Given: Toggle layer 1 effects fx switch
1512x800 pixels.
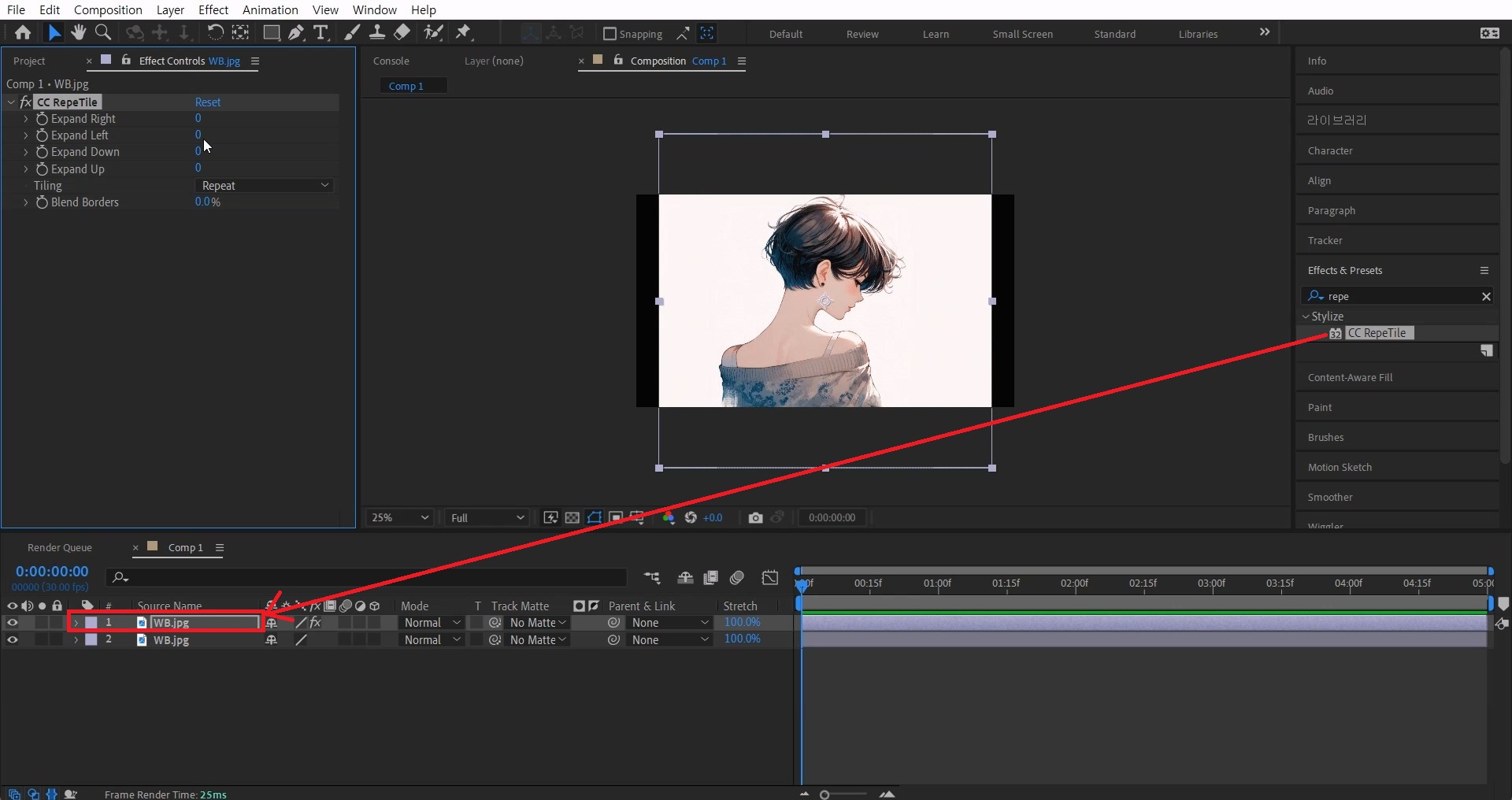Looking at the screenshot, I should (x=316, y=623).
